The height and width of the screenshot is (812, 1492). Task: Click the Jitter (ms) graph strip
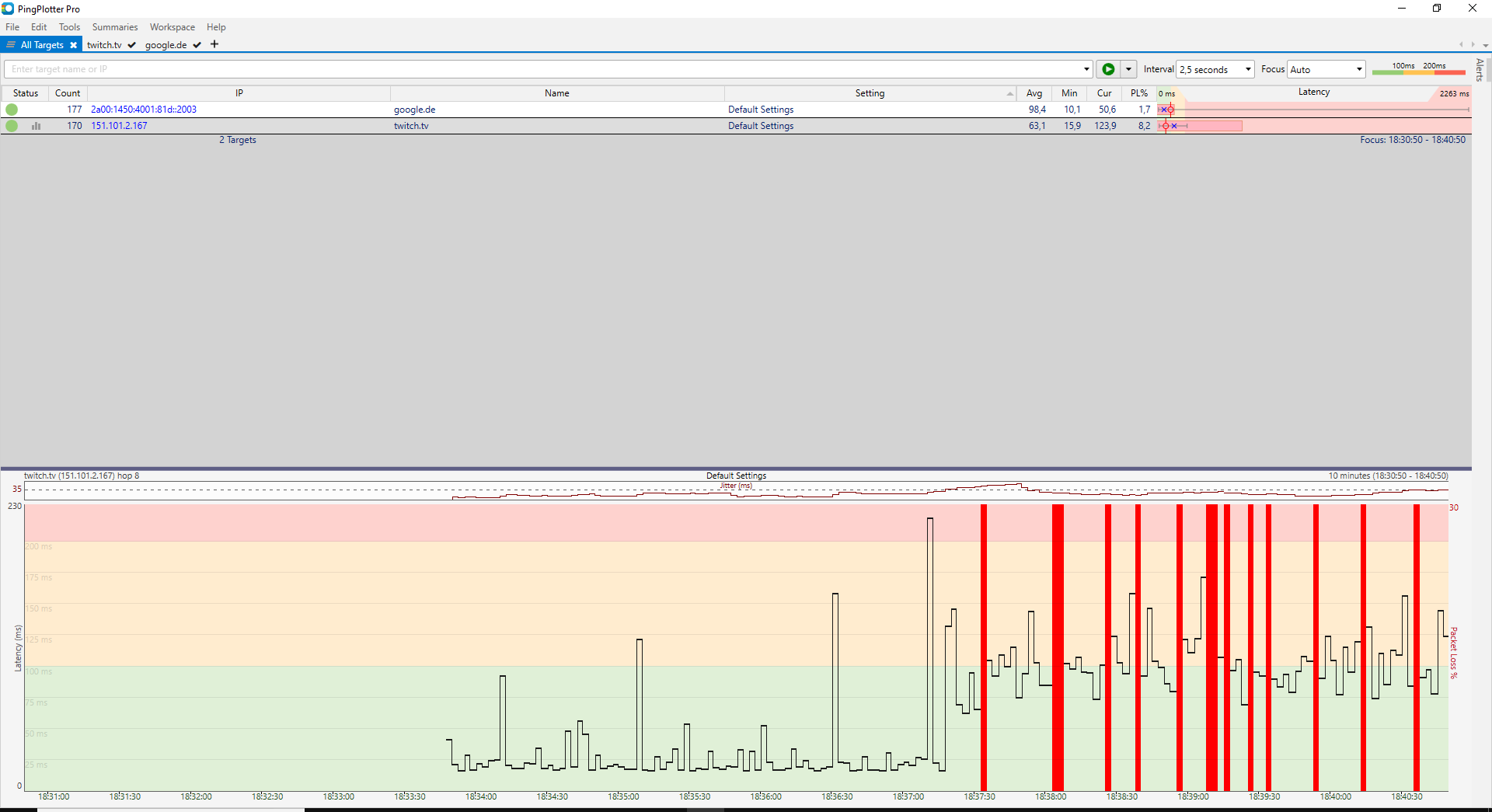[736, 490]
